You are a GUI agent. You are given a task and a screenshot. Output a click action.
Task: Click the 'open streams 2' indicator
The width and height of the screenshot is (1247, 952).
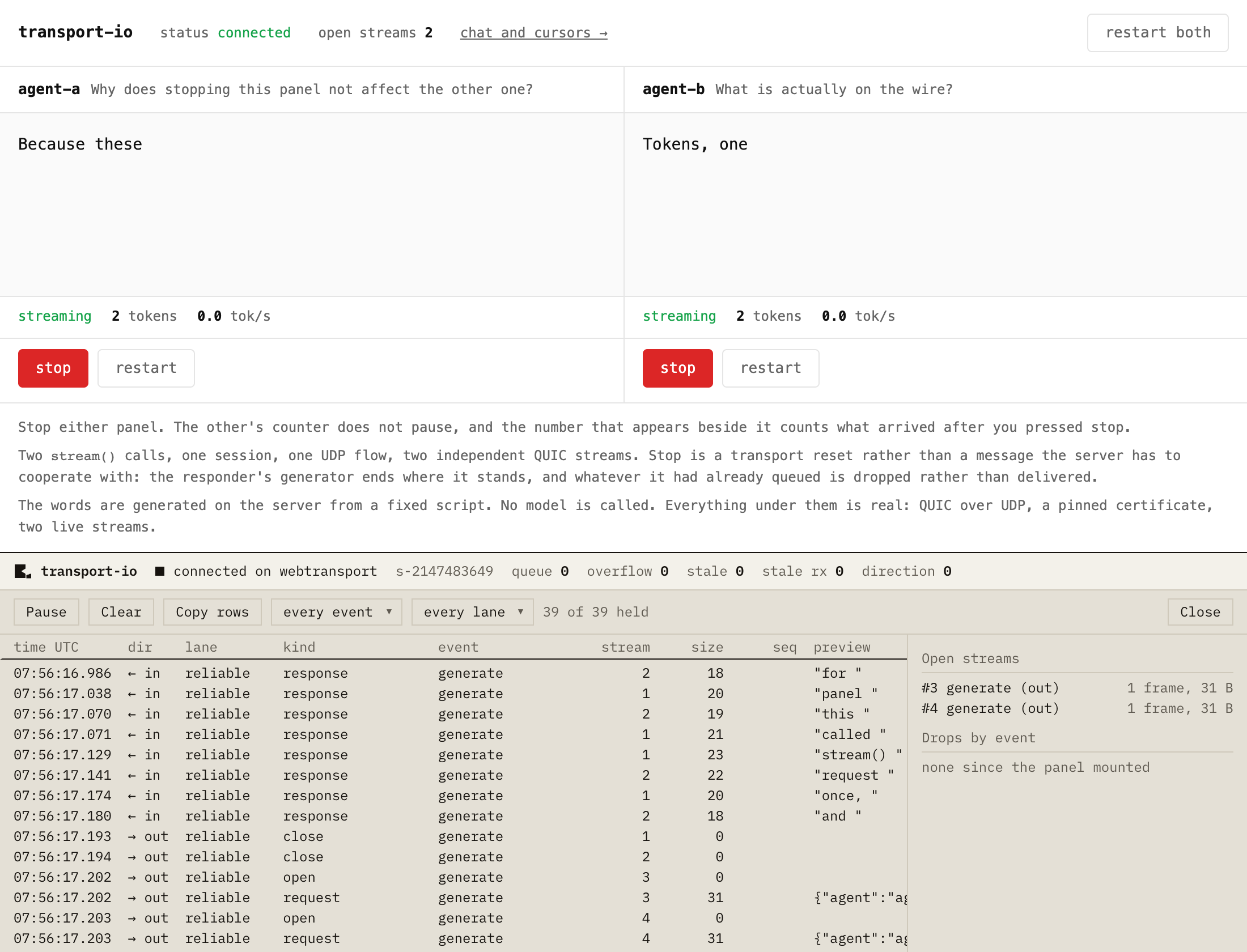[x=375, y=33]
